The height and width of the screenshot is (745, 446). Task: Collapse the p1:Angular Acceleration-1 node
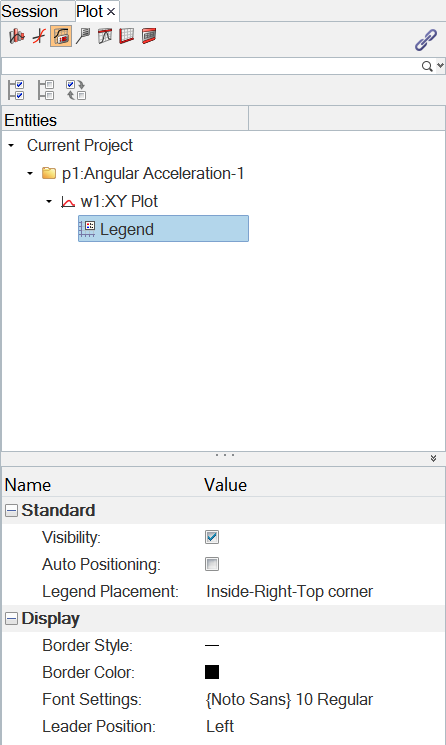pos(30,173)
